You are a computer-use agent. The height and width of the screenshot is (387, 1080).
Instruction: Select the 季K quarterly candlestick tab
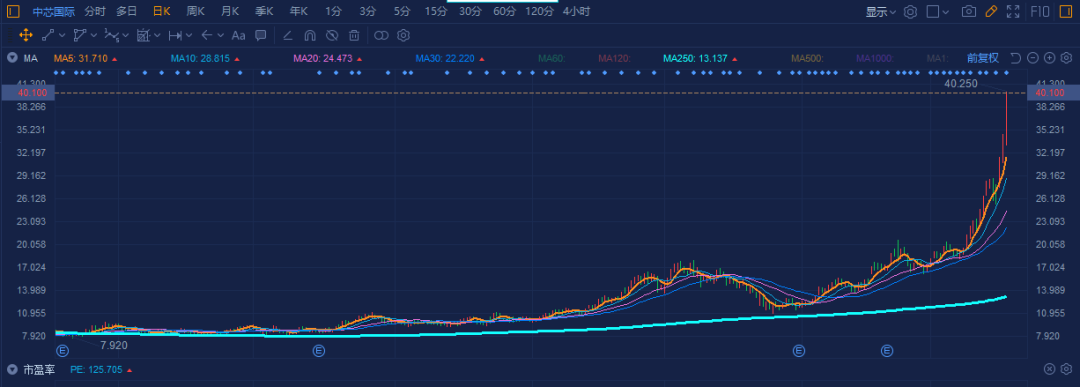(x=264, y=12)
